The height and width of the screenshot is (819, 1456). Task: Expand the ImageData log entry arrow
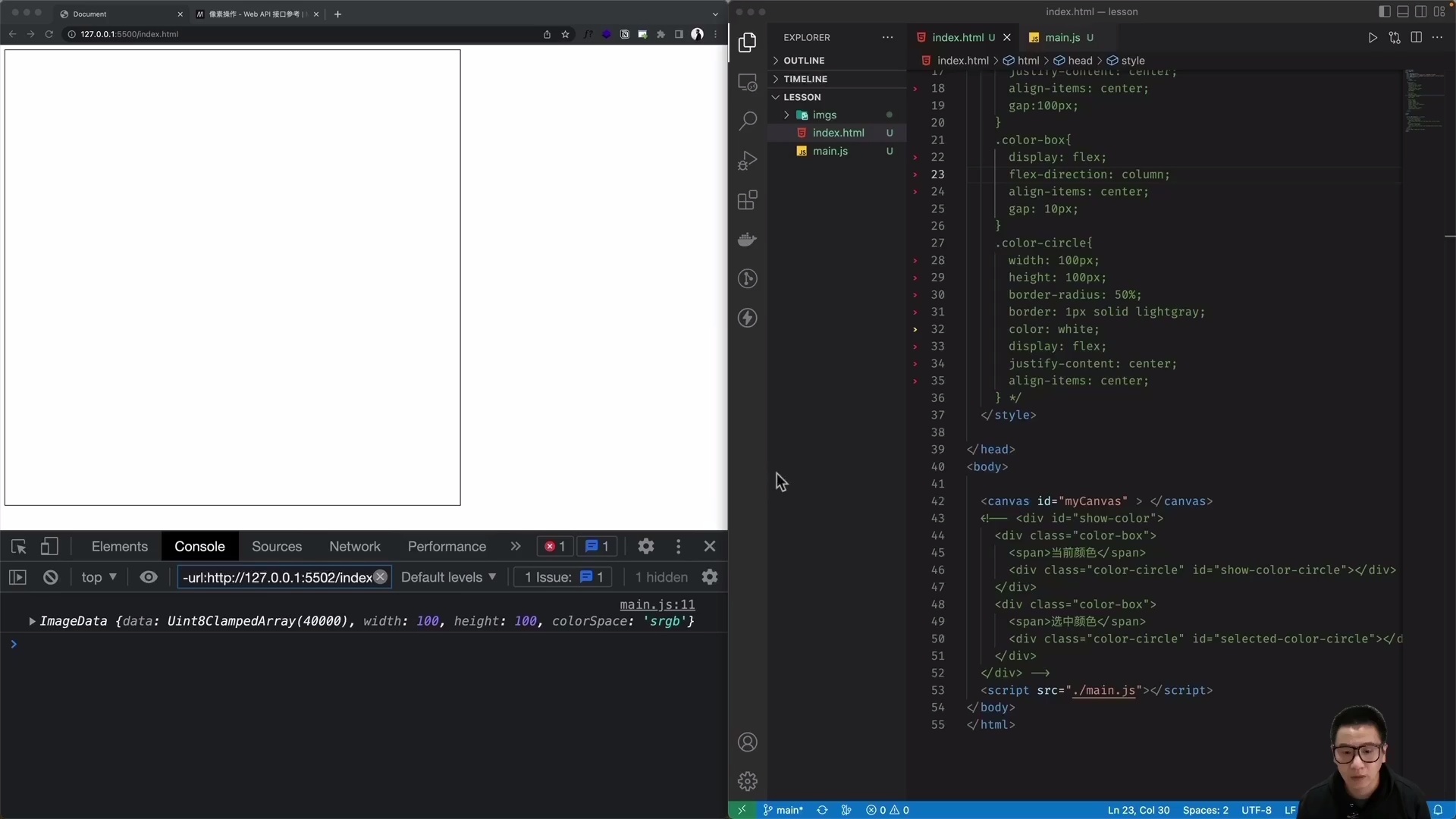(31, 621)
